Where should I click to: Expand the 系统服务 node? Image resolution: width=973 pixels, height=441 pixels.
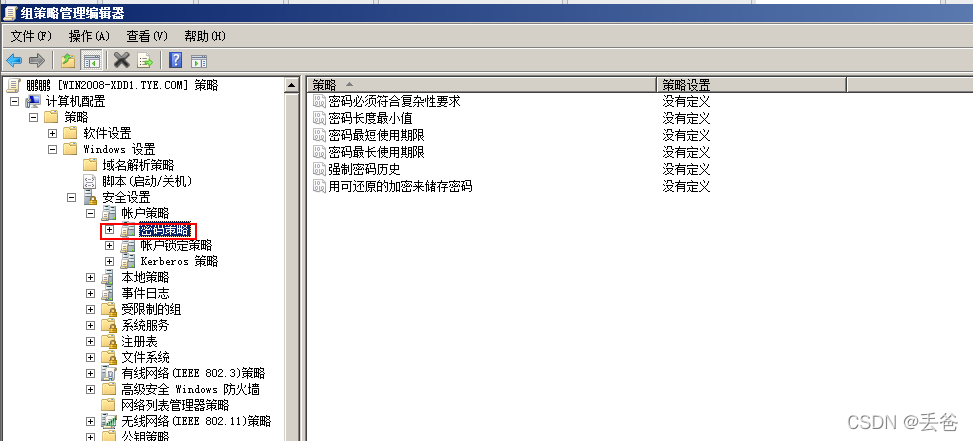[91, 326]
